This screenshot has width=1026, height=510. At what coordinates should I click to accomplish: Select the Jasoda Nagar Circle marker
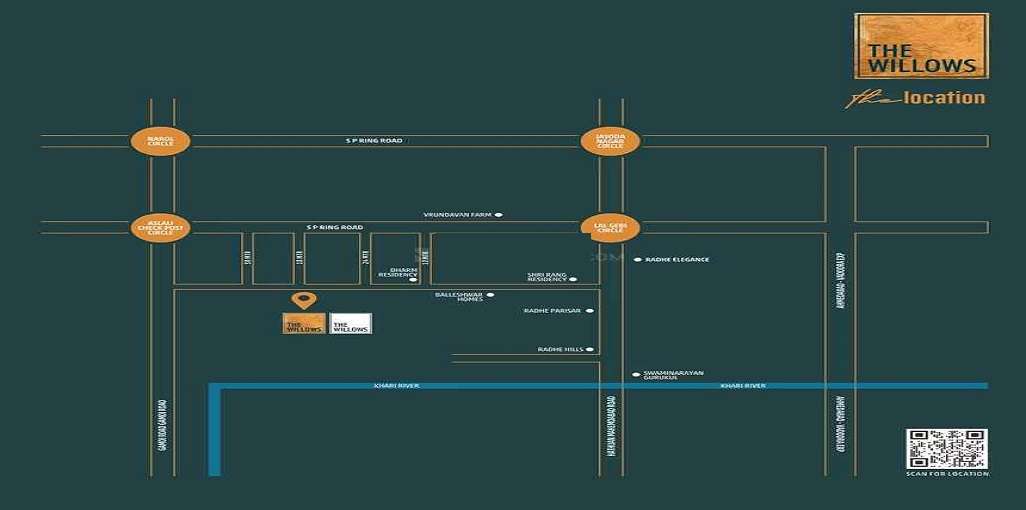point(609,141)
